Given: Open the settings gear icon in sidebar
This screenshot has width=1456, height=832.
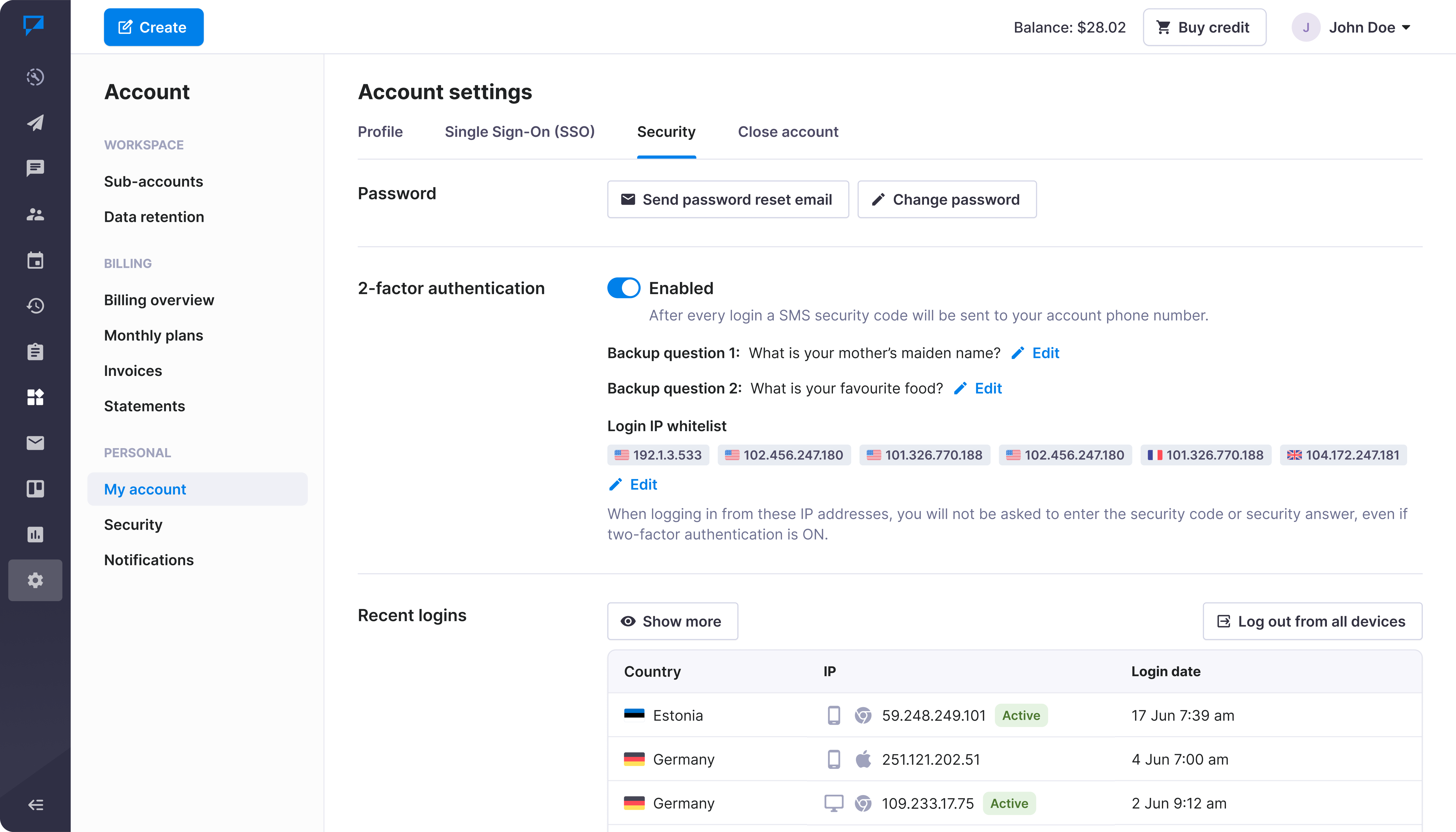Looking at the screenshot, I should 36,580.
